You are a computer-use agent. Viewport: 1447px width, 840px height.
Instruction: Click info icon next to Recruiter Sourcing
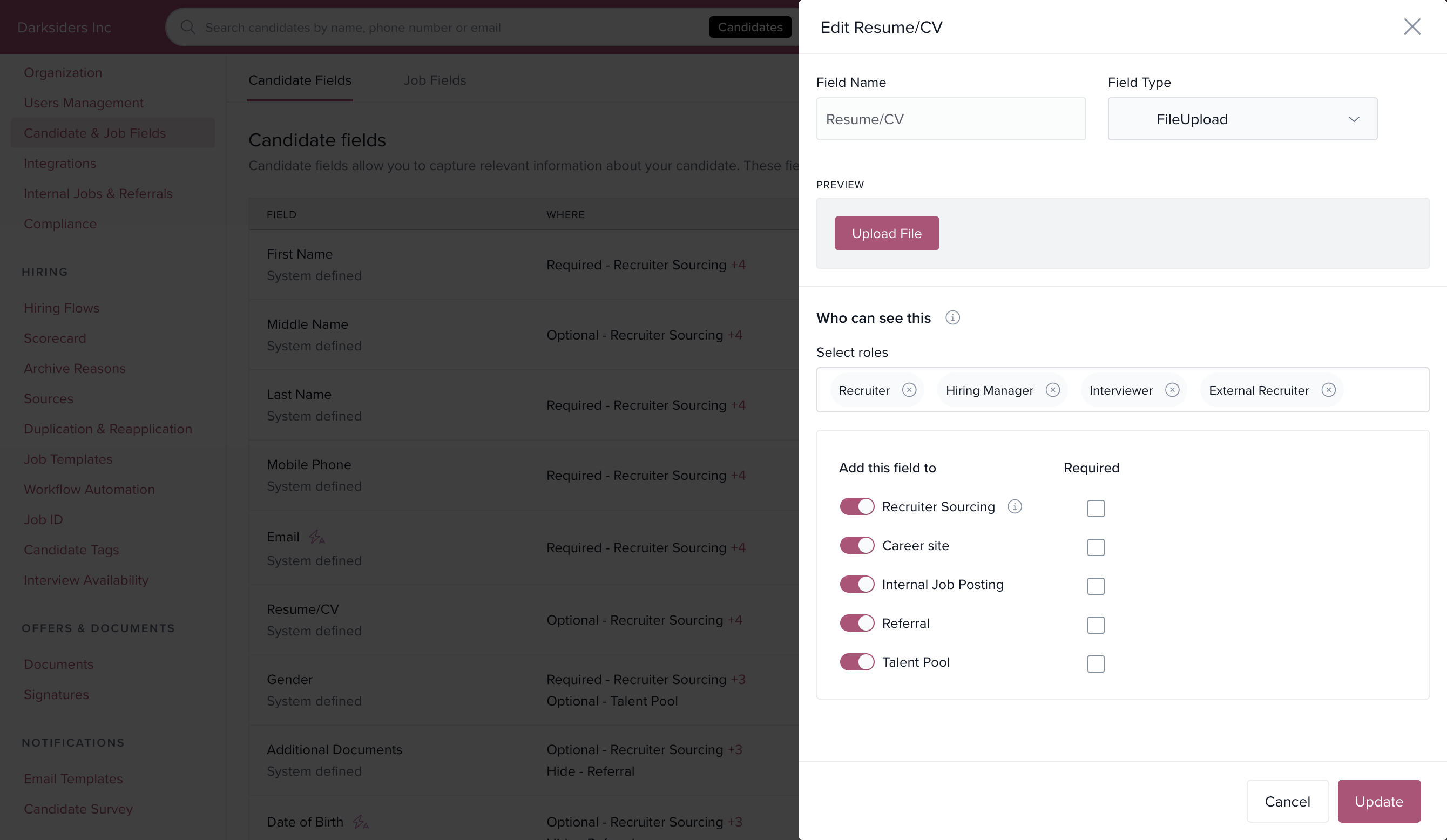[x=1015, y=506]
